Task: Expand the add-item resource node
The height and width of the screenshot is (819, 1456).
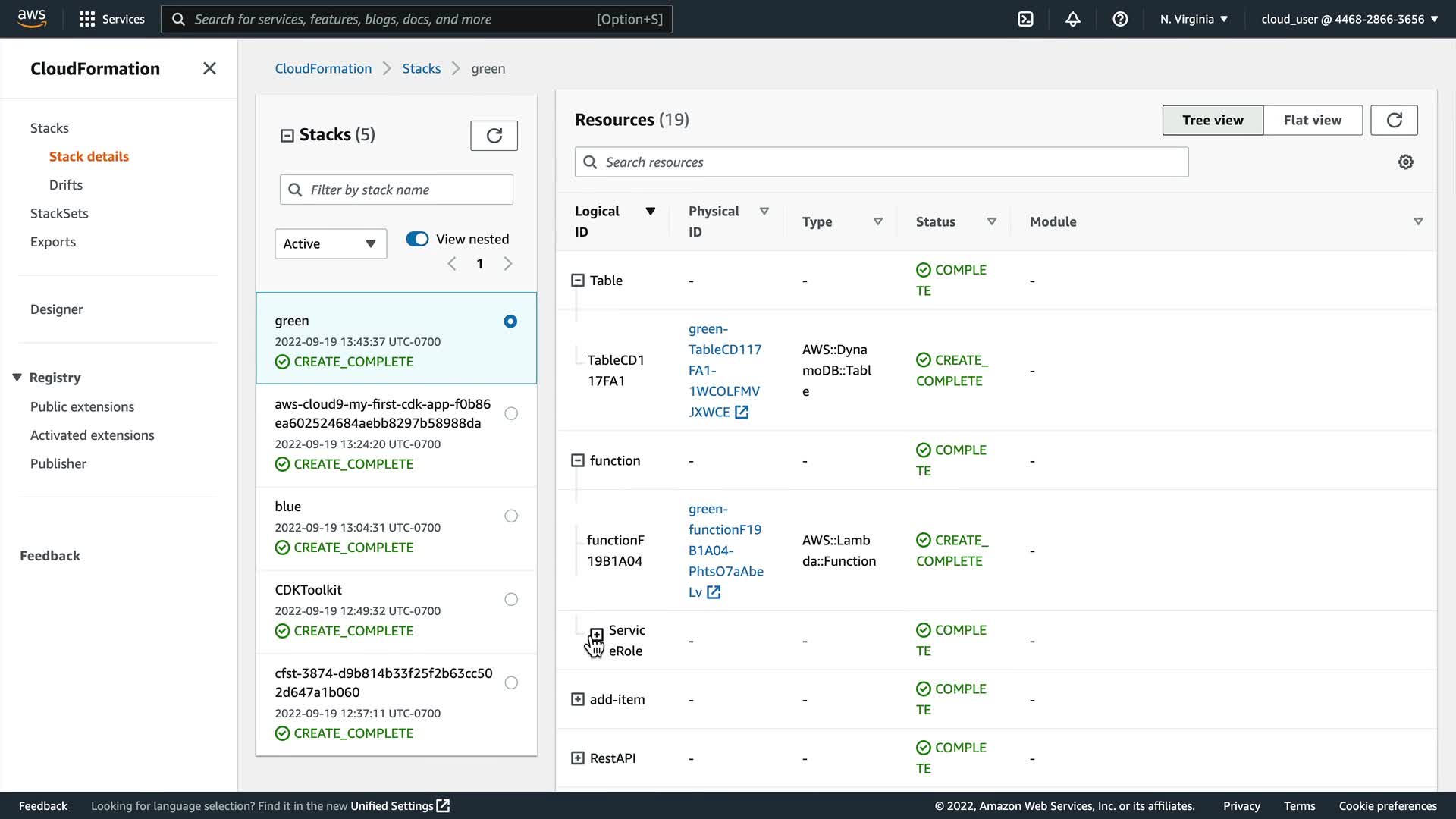Action: click(578, 699)
